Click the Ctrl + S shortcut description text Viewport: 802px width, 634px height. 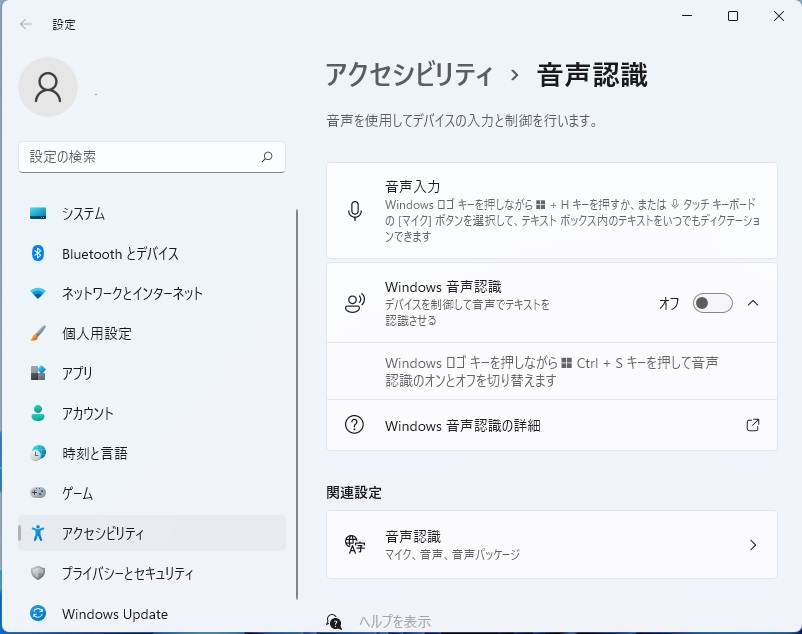(x=551, y=371)
